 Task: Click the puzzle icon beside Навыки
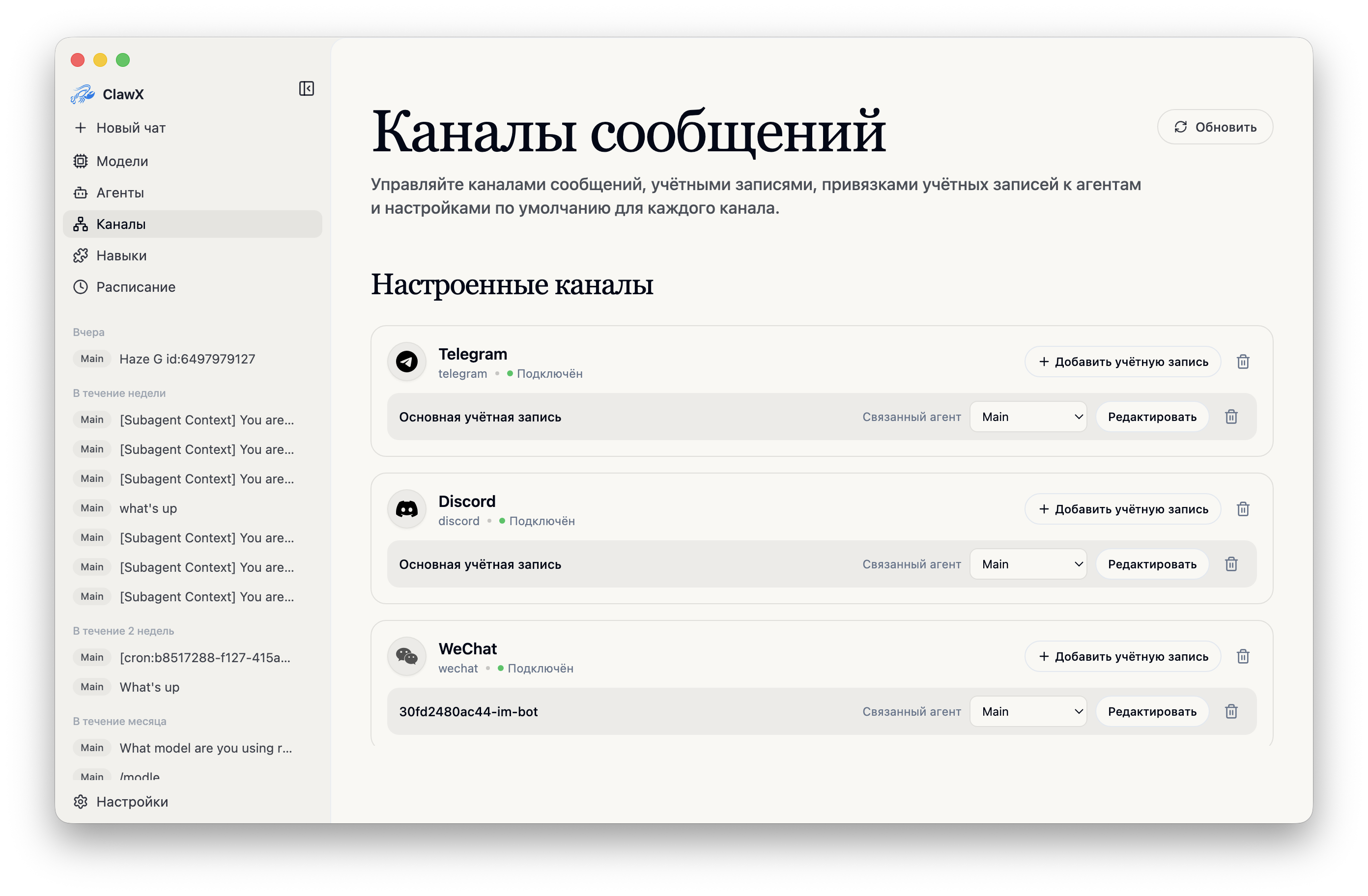81,256
